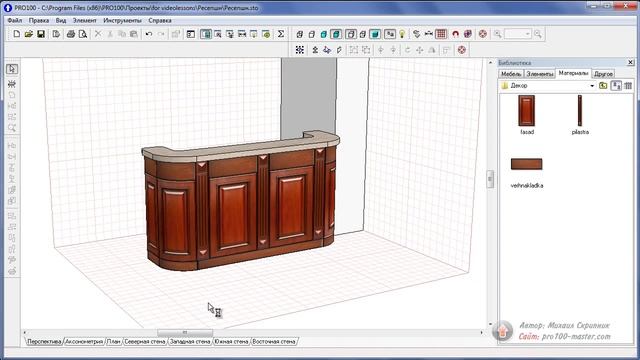
Task: Switch to the План view tab
Action: (113, 341)
